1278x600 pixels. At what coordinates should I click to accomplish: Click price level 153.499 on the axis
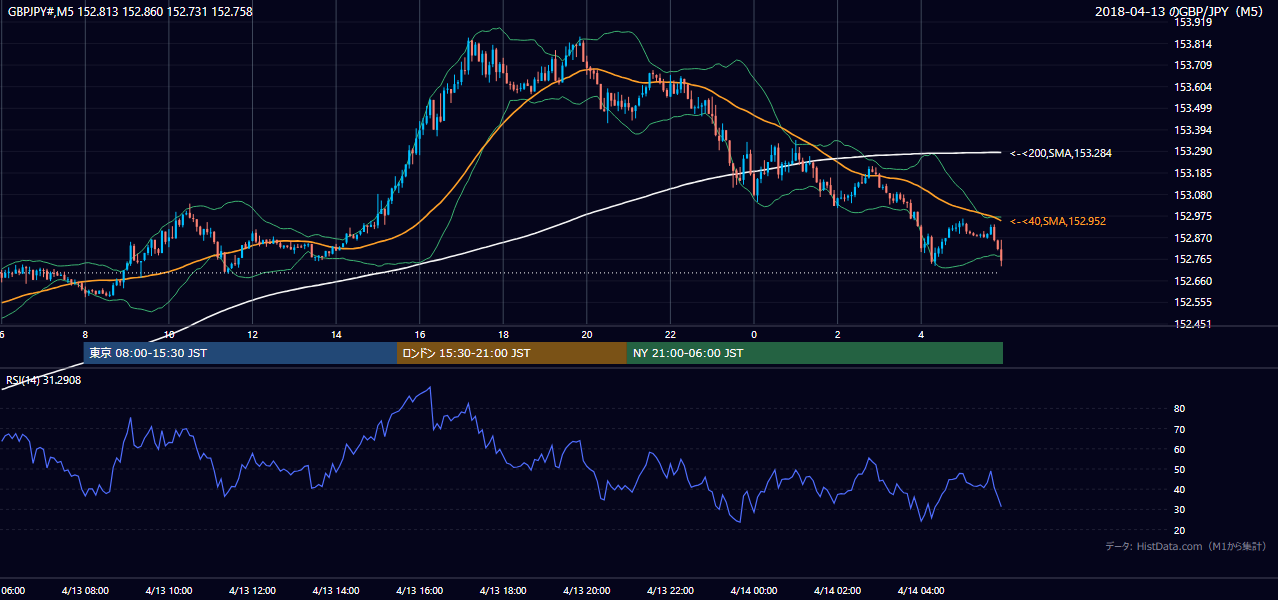click(x=1193, y=109)
